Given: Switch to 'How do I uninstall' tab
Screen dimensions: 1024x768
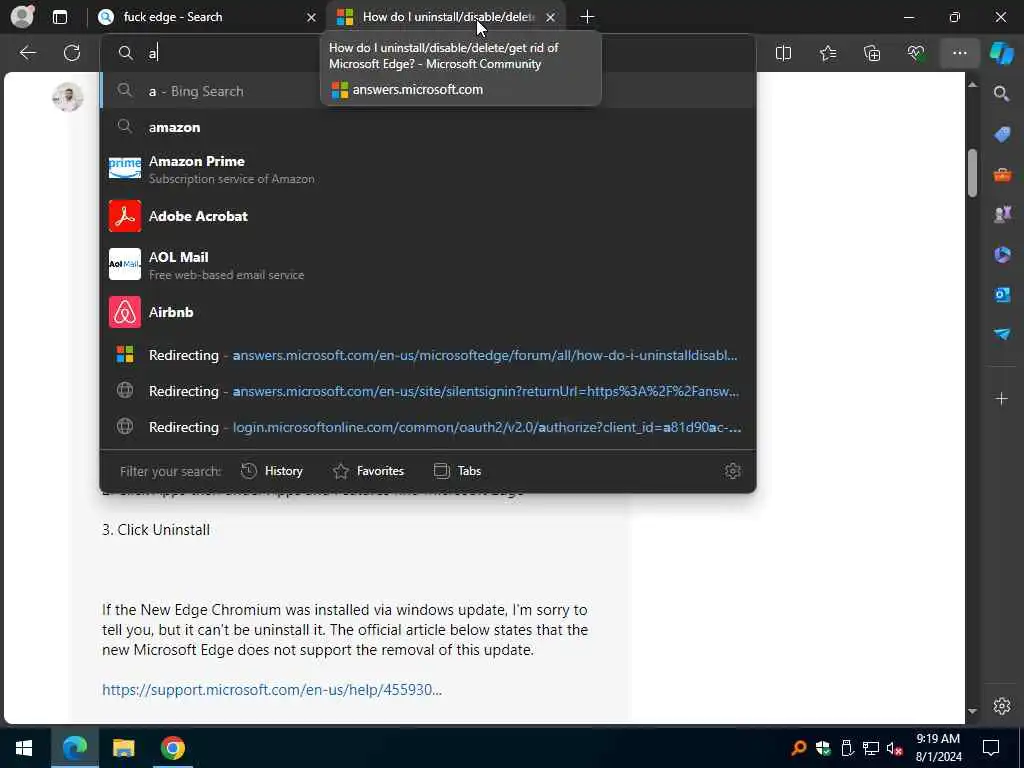Looking at the screenshot, I should click(x=447, y=17).
